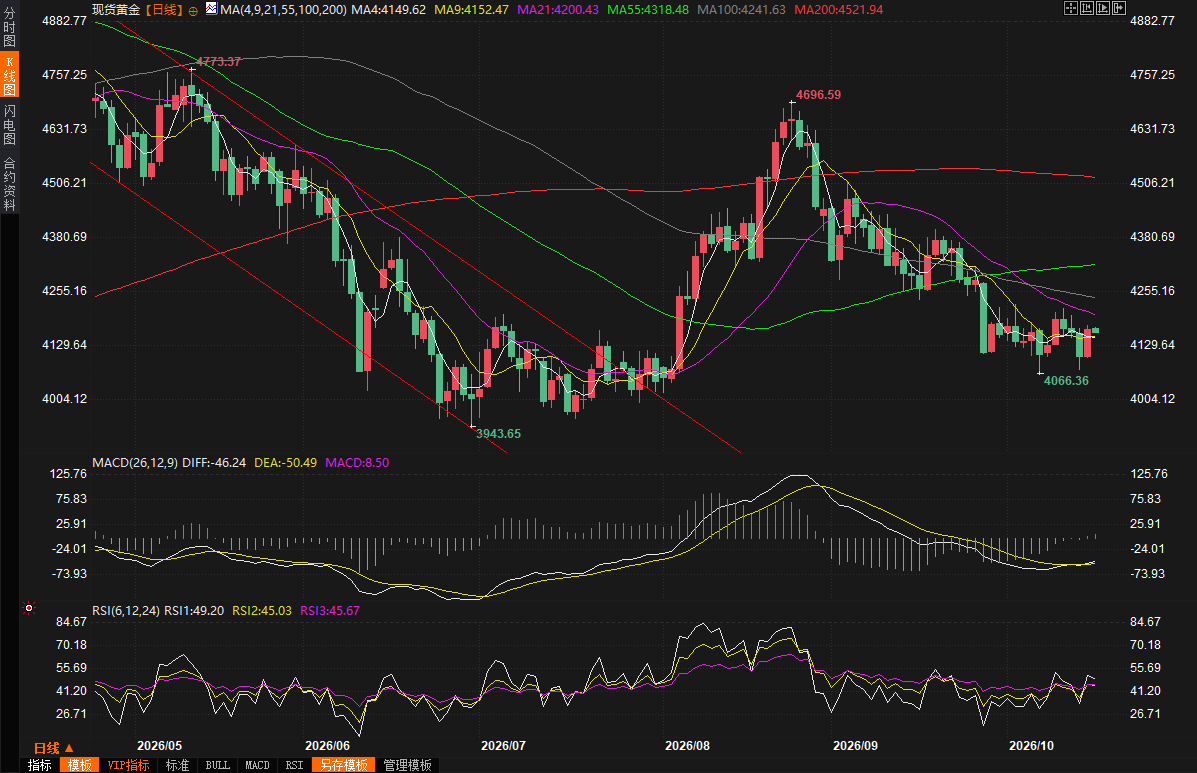Open the VIP指标 tab

128,765
